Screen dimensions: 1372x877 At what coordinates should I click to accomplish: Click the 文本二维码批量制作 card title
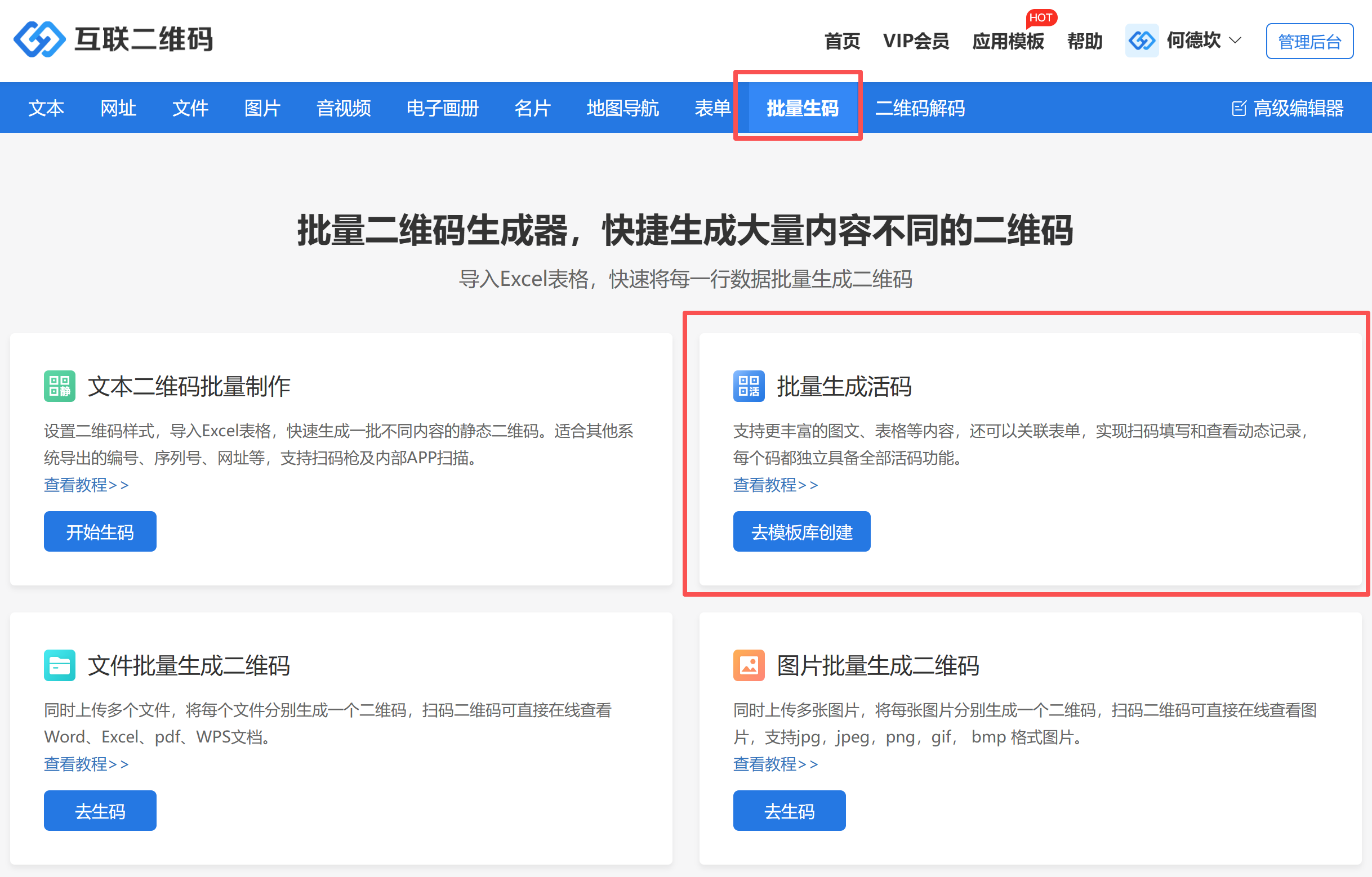coord(189,386)
